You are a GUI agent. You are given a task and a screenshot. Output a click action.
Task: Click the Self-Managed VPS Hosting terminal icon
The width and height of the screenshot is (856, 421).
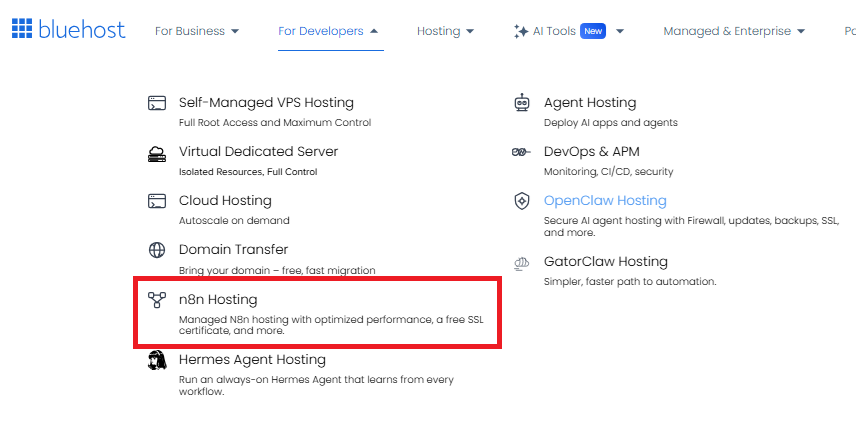157,103
